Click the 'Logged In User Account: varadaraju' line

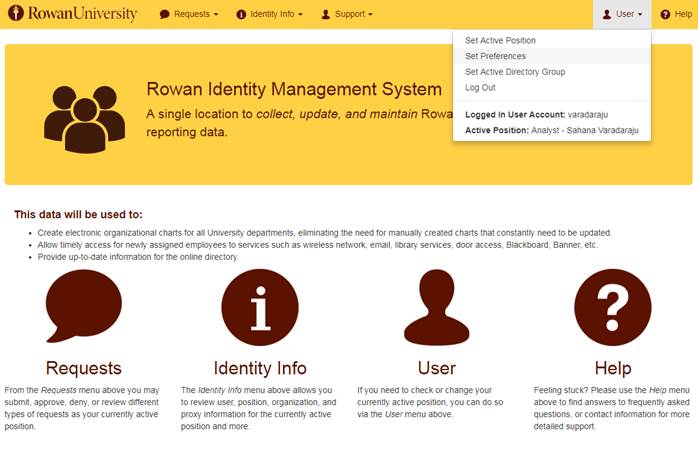(536, 114)
